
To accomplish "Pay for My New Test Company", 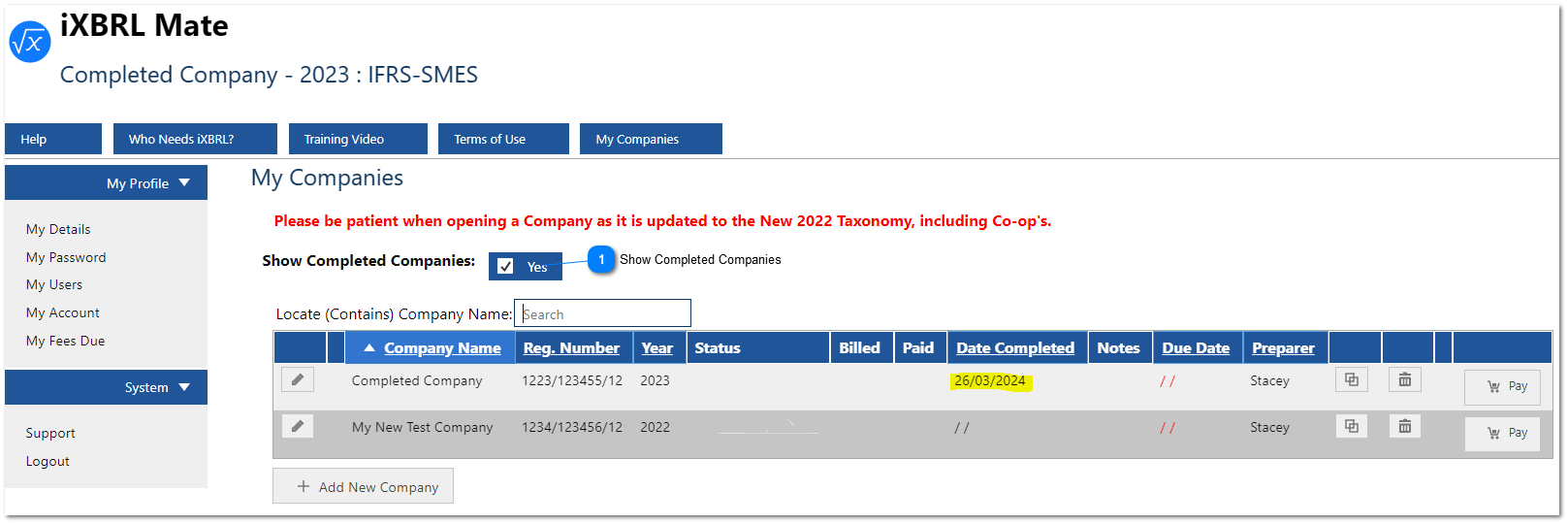I will [1502, 433].
